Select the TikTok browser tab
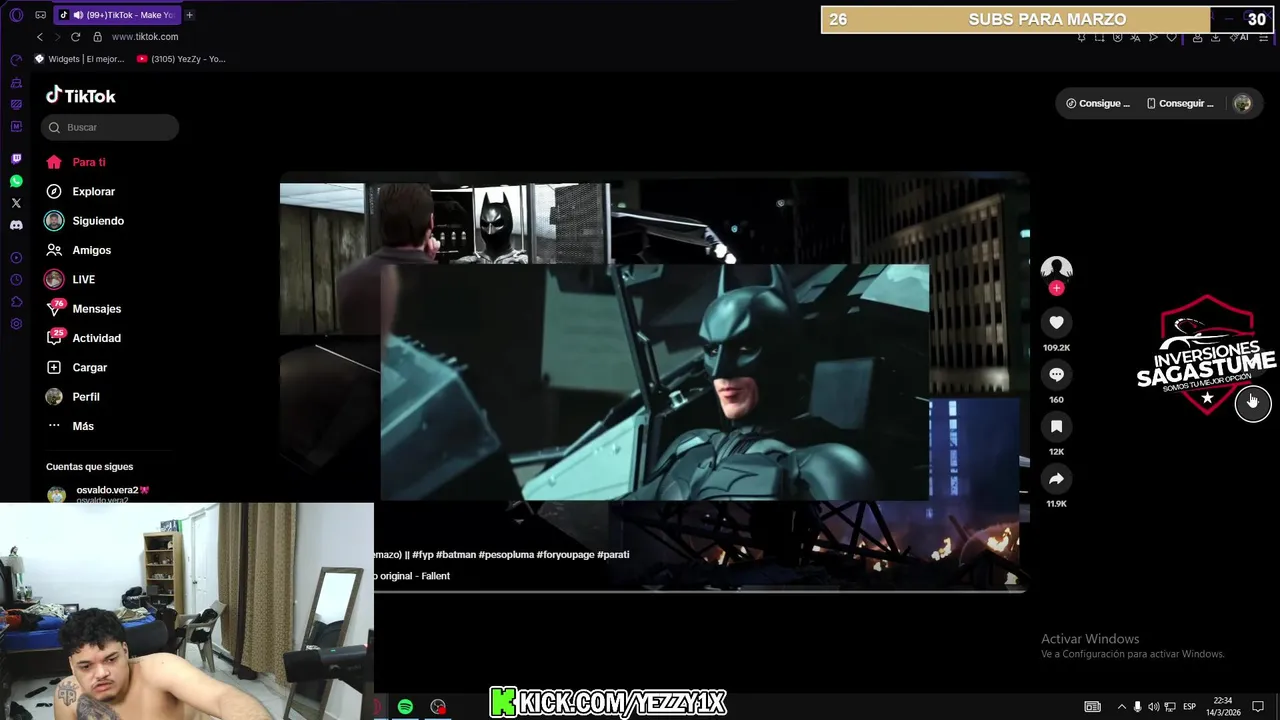This screenshot has height=720, width=1280. [116, 15]
